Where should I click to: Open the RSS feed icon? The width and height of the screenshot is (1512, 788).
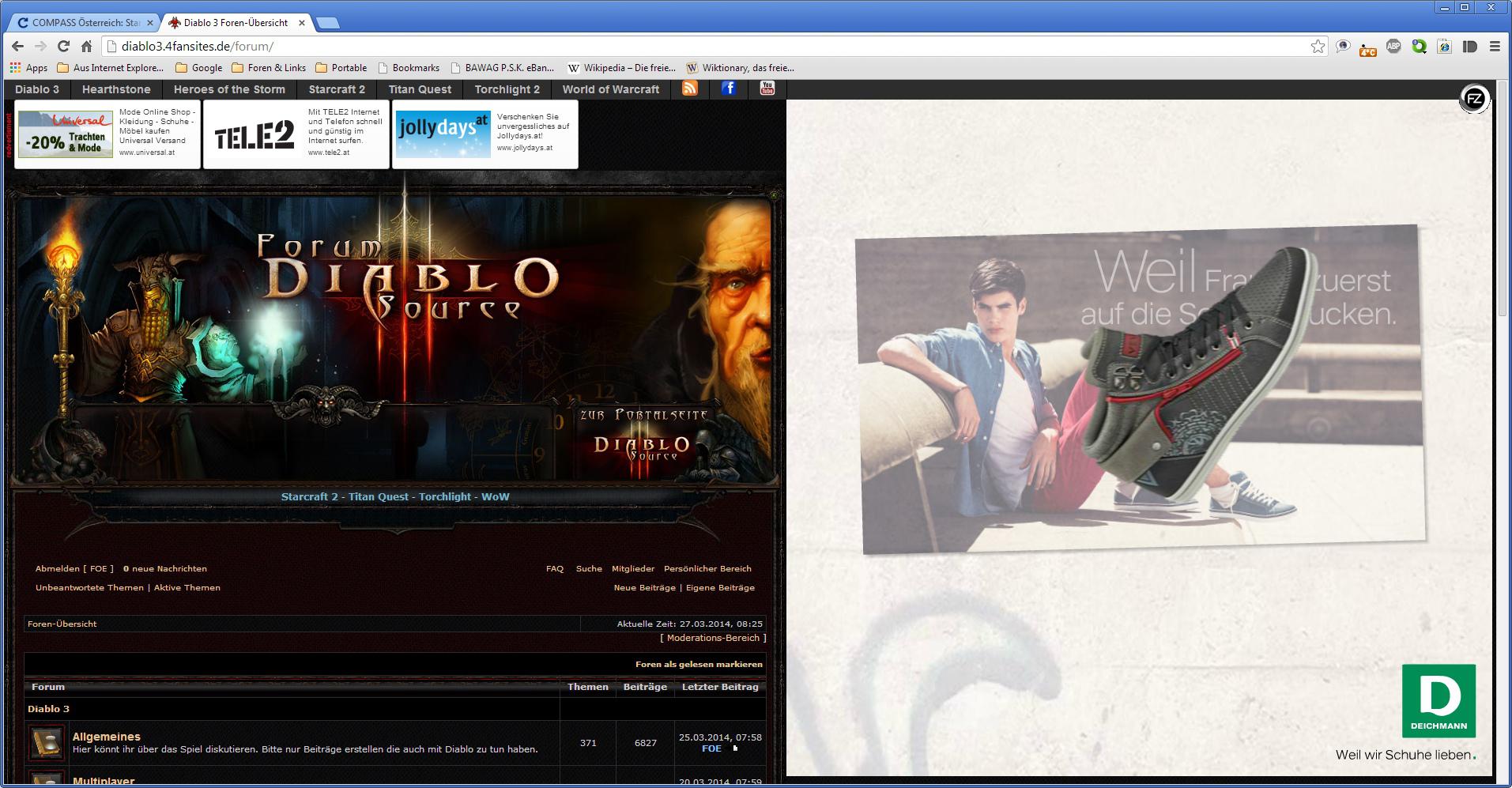(x=689, y=89)
